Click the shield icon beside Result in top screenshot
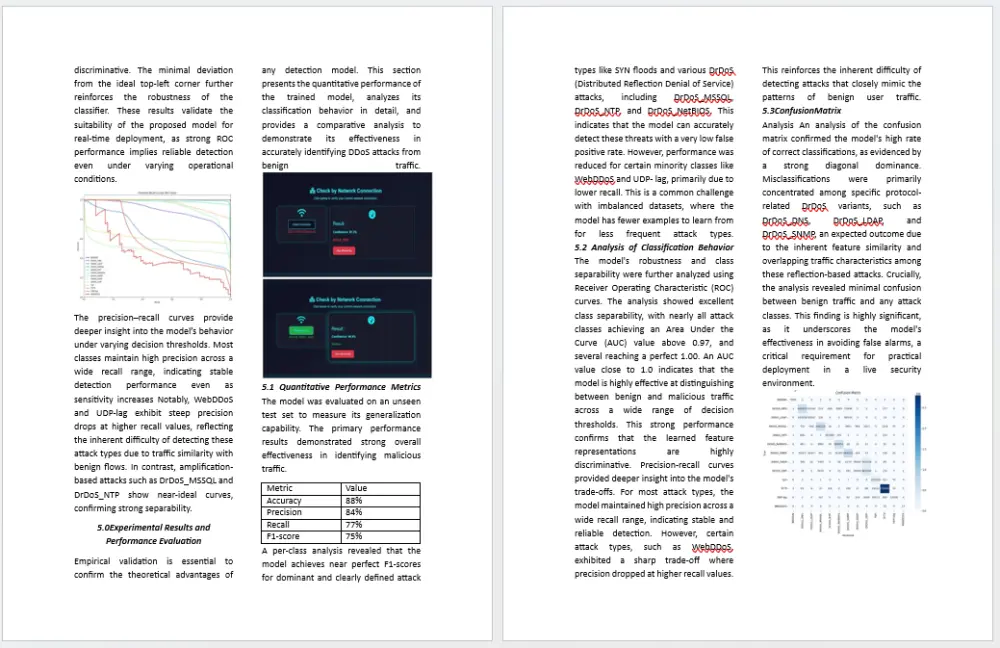 [x=372, y=213]
